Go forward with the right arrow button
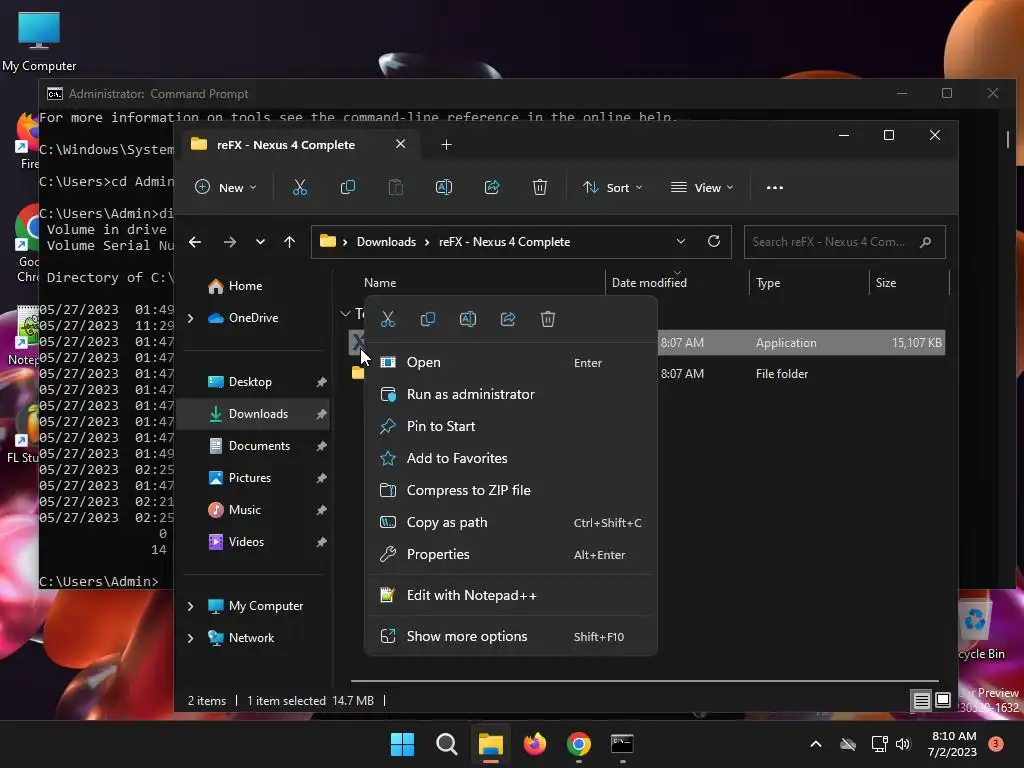The height and width of the screenshot is (768, 1024). [230, 242]
